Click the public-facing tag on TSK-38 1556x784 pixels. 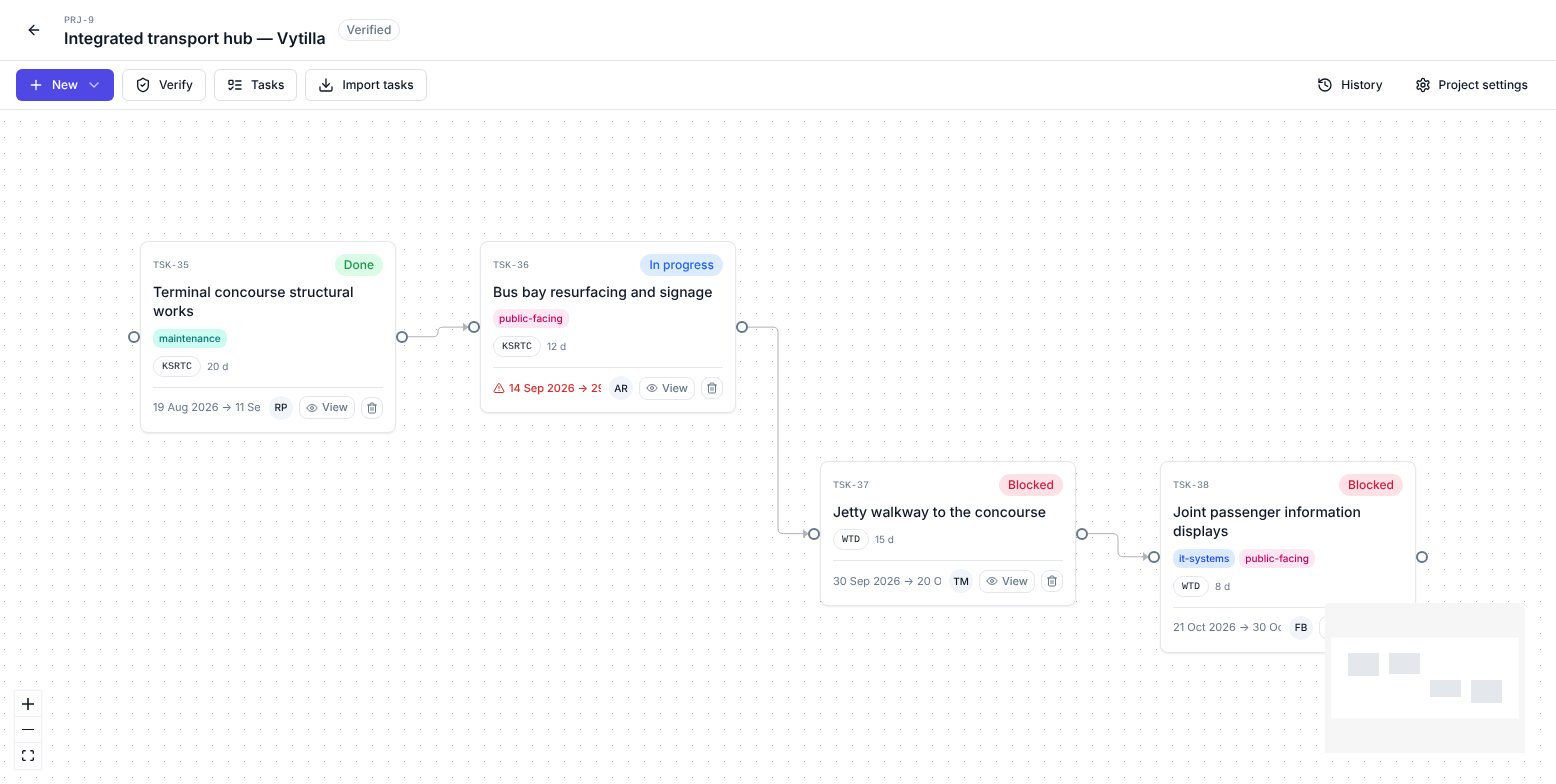(1277, 559)
